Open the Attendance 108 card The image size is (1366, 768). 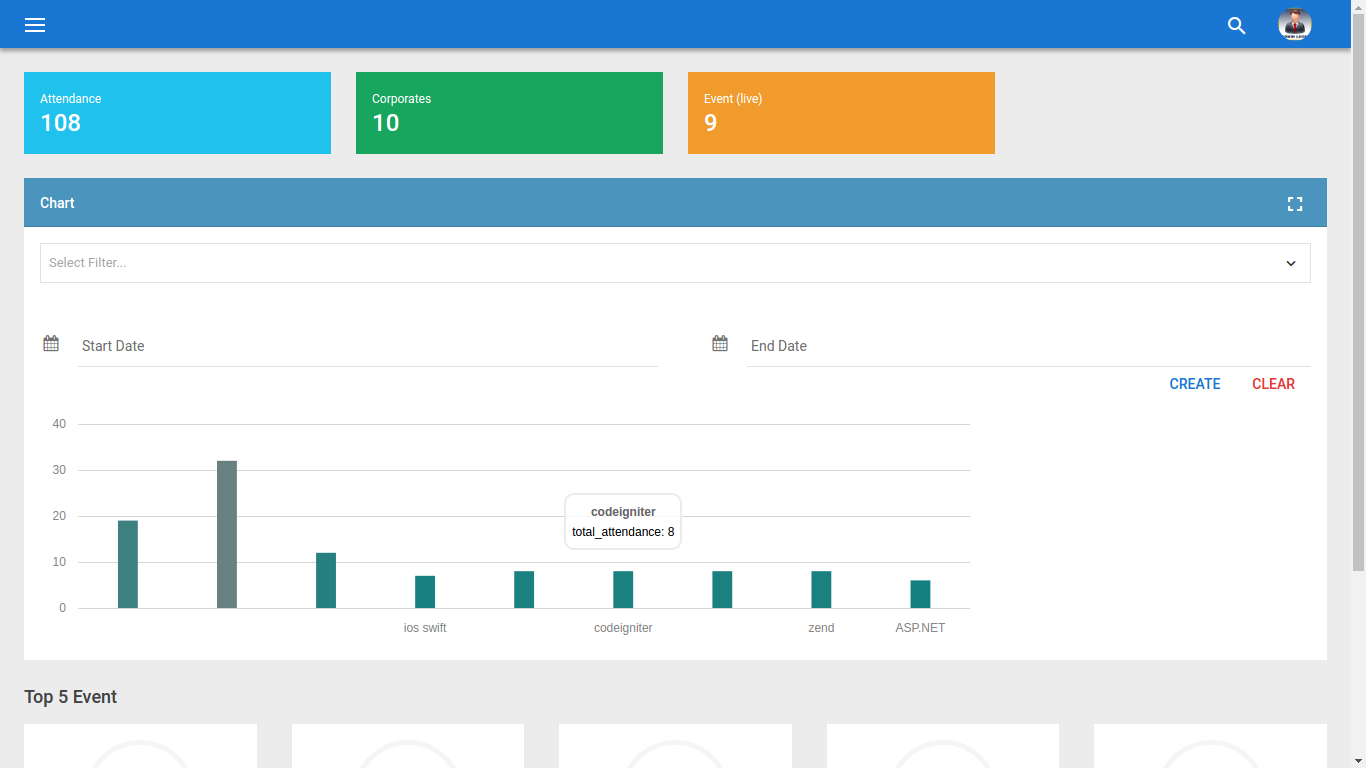(x=177, y=113)
